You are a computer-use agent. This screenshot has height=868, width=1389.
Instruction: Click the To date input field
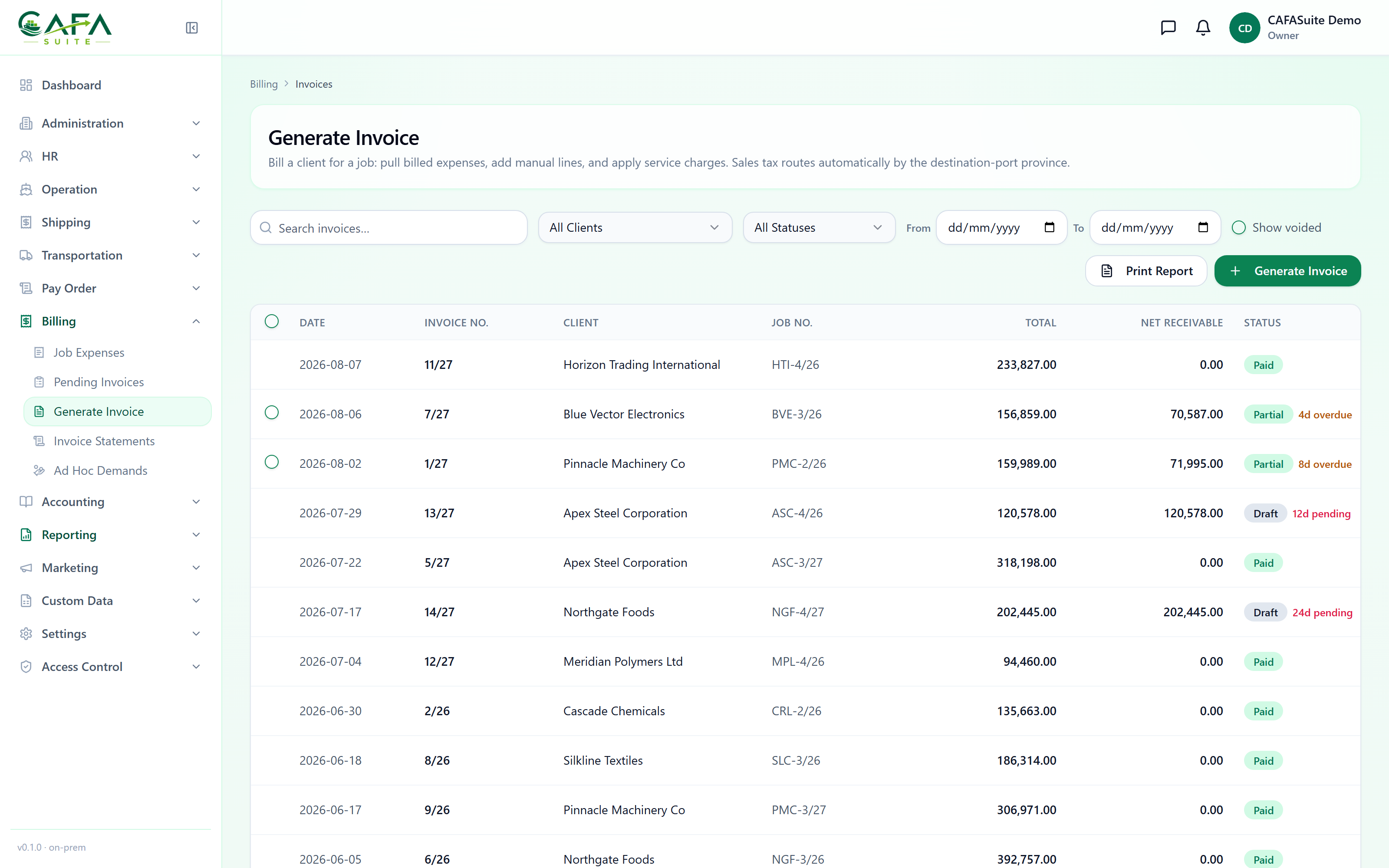[x=1155, y=227]
